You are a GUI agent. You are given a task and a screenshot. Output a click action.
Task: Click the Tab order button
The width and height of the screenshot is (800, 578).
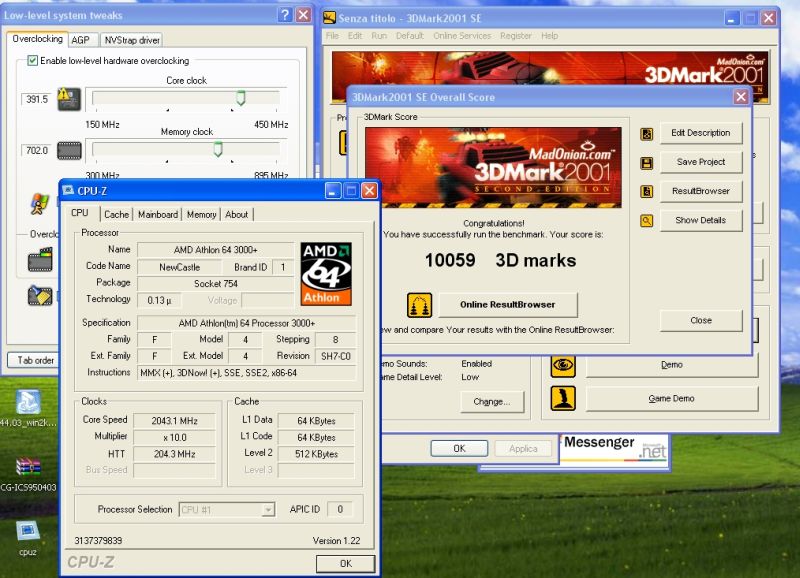[34, 360]
